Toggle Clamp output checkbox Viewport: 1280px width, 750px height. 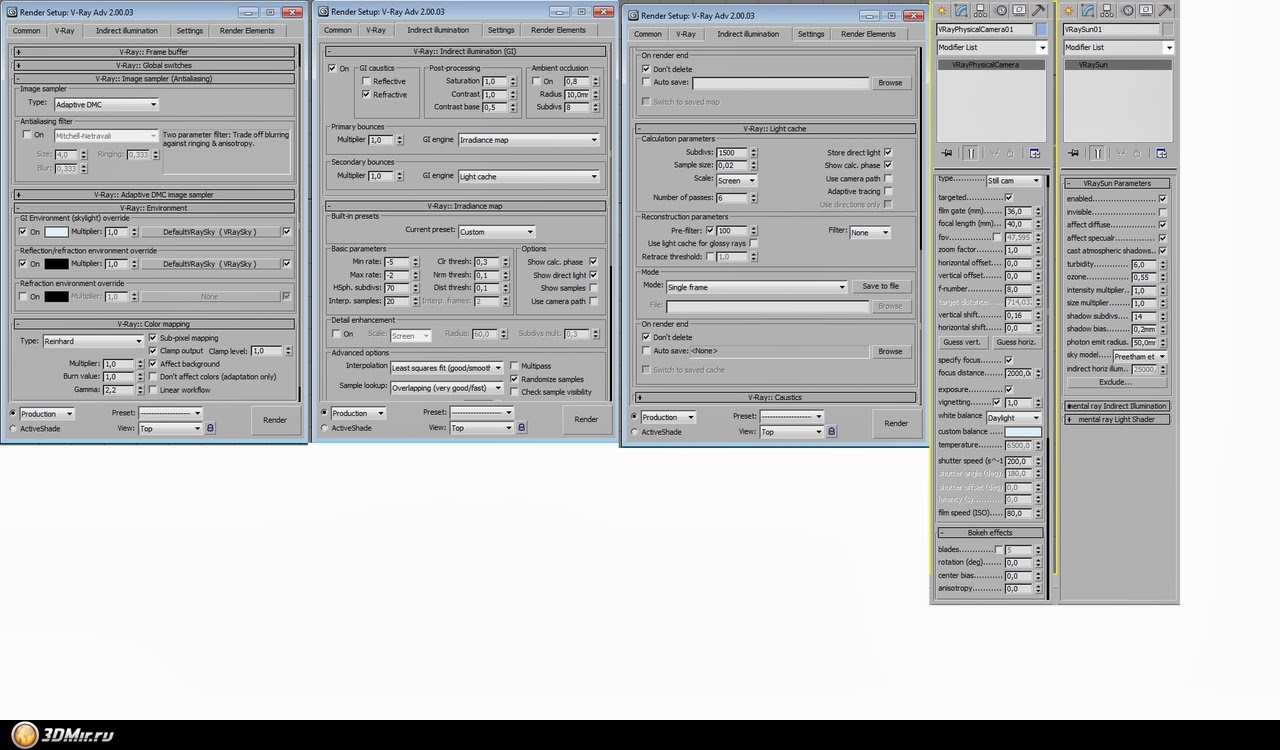point(153,351)
